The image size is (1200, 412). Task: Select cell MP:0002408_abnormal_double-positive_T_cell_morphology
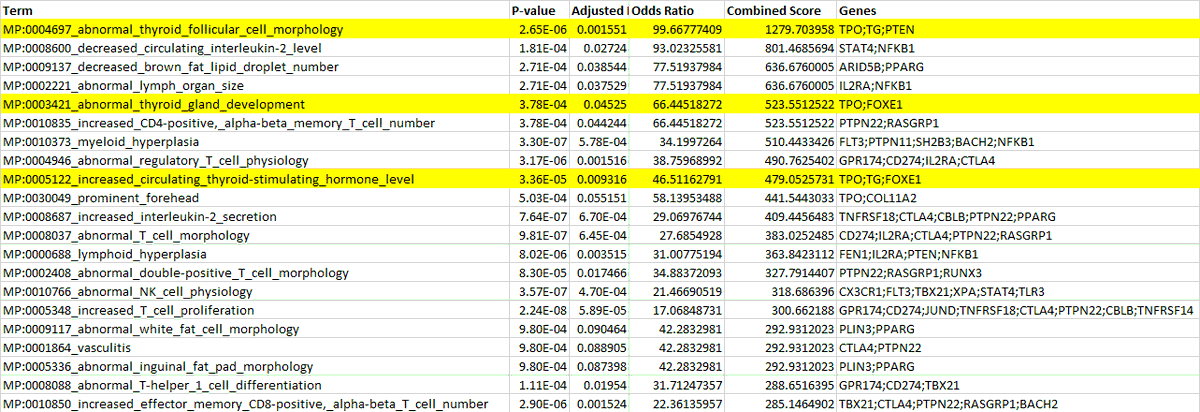[x=253, y=273]
